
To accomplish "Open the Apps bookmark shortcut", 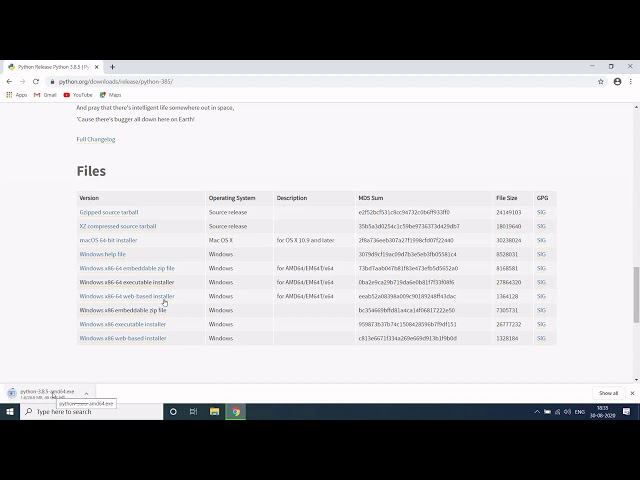I will (x=17, y=95).
